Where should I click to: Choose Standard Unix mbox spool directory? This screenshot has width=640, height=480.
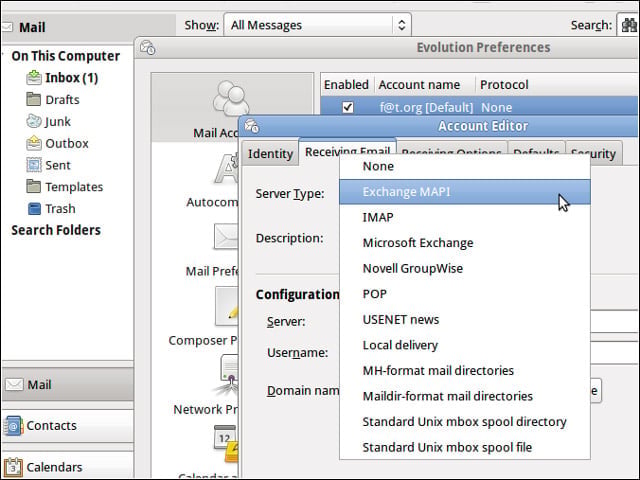point(464,422)
